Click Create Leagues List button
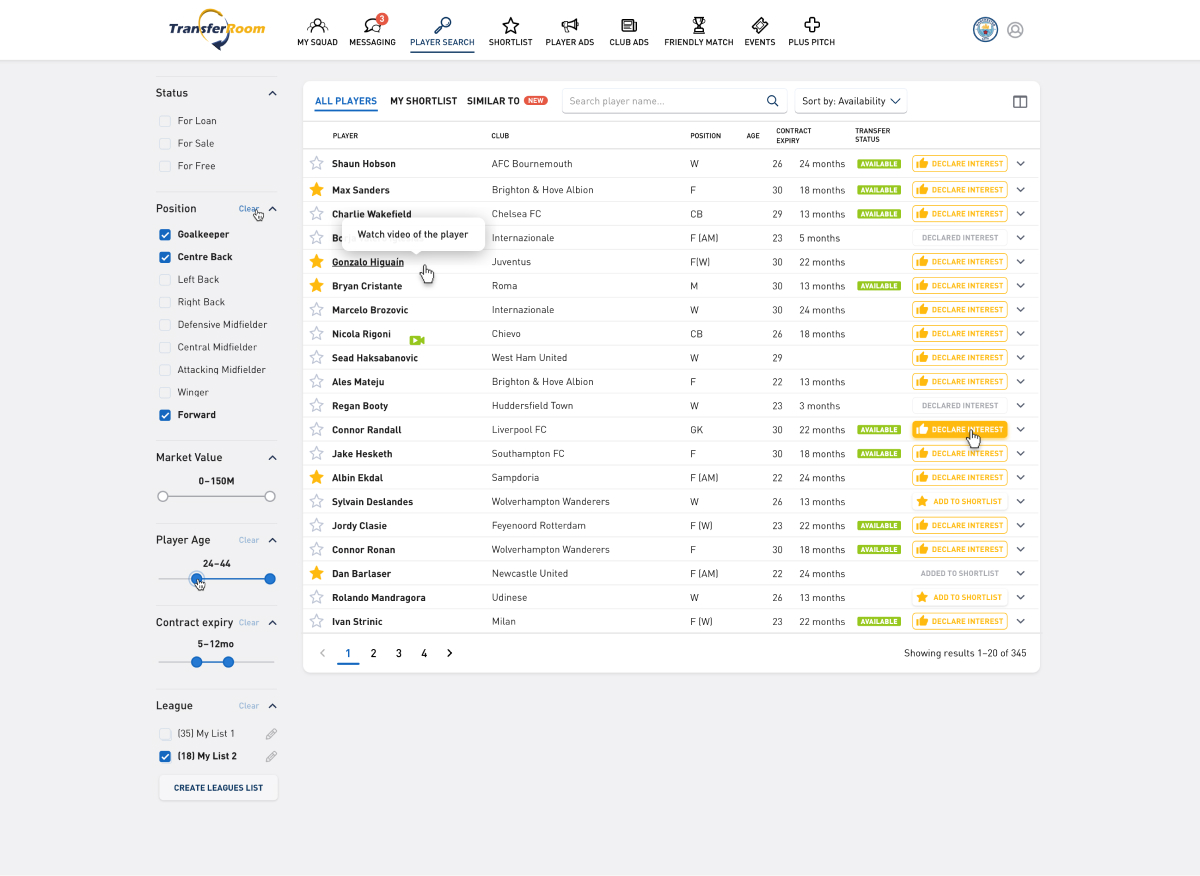Viewport: 1200px width, 876px height. (x=218, y=788)
